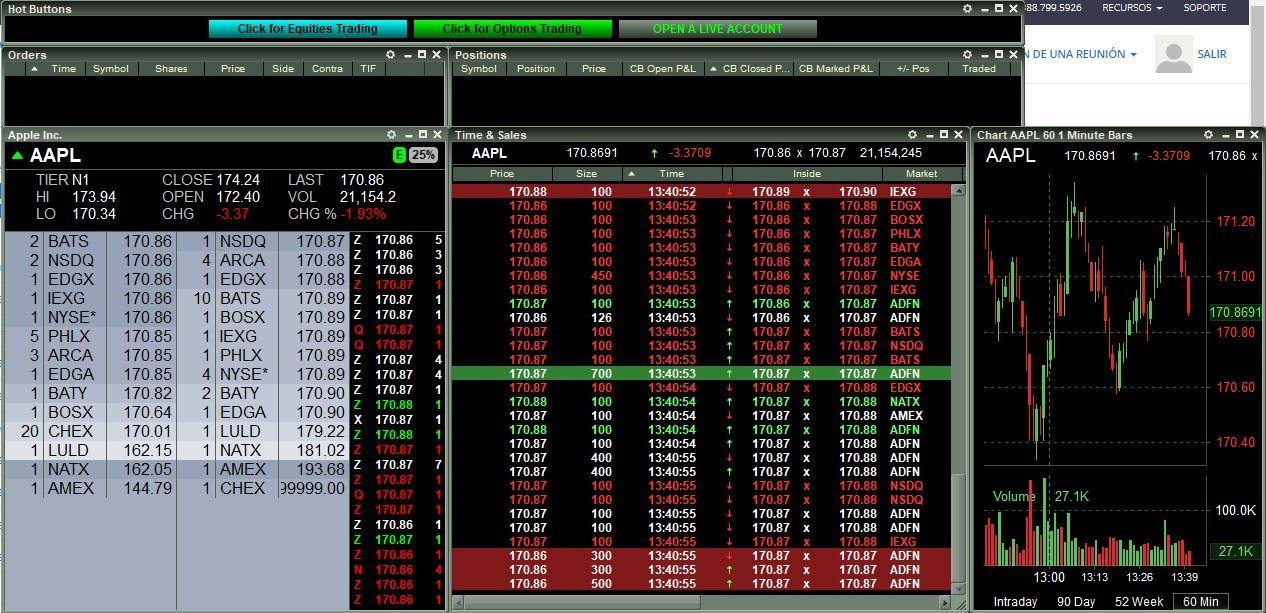Switch chart to 52 Week view
Screen dimensions: 1266x613
point(1139,602)
